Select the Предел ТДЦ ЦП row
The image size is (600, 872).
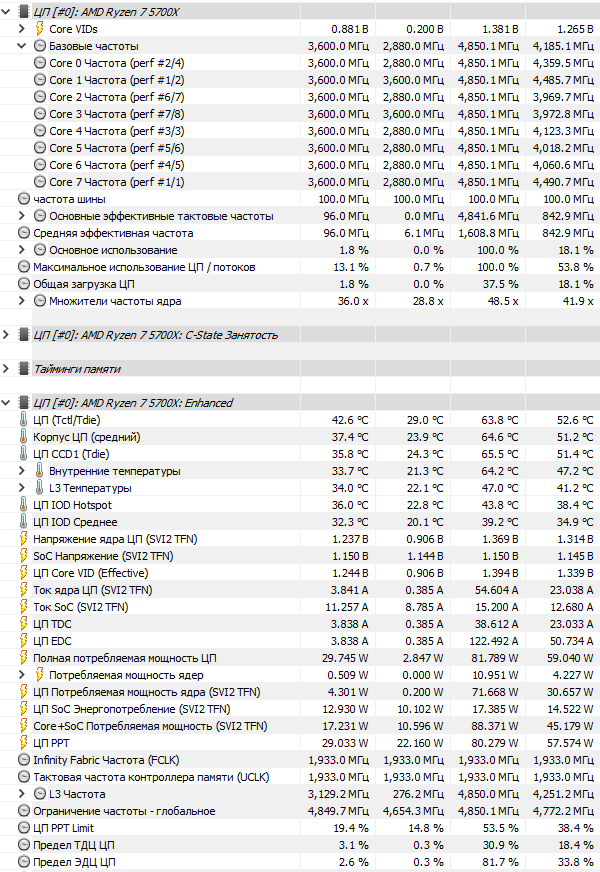[300, 845]
